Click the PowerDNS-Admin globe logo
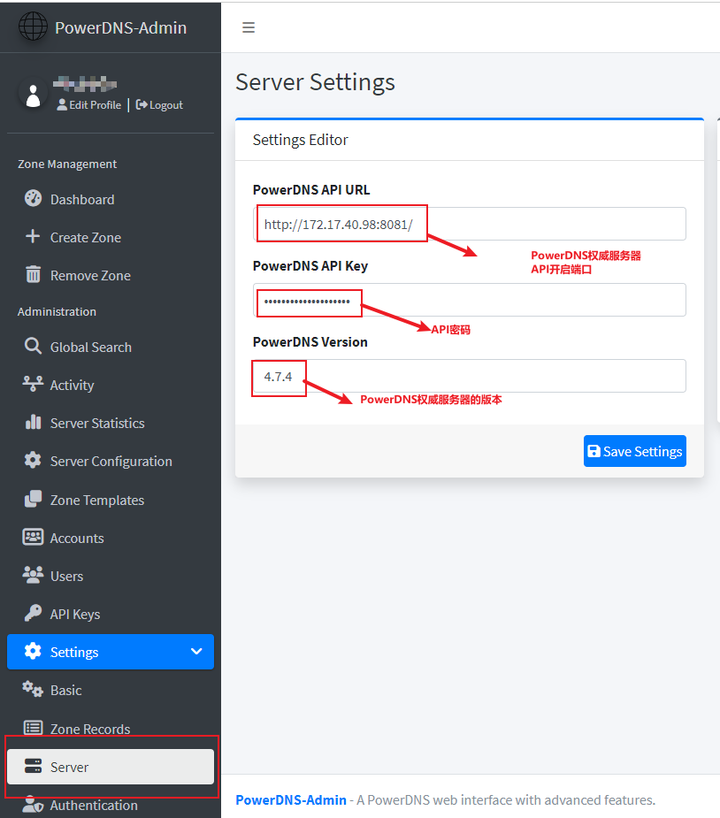720x818 pixels. point(32,26)
